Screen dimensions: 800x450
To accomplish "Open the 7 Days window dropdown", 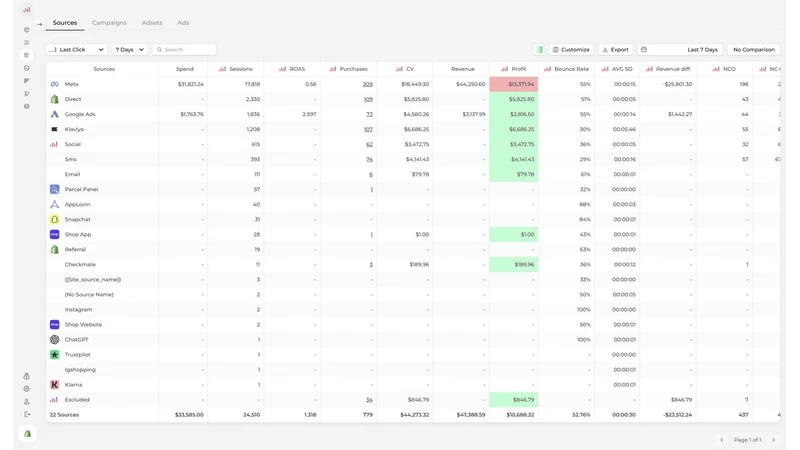I will point(130,49).
